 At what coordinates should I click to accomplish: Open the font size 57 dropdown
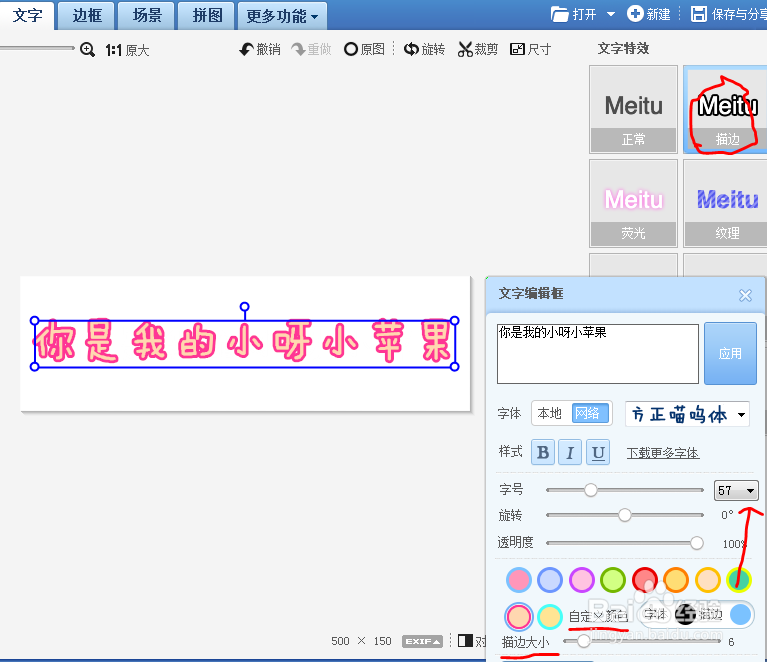pos(736,490)
